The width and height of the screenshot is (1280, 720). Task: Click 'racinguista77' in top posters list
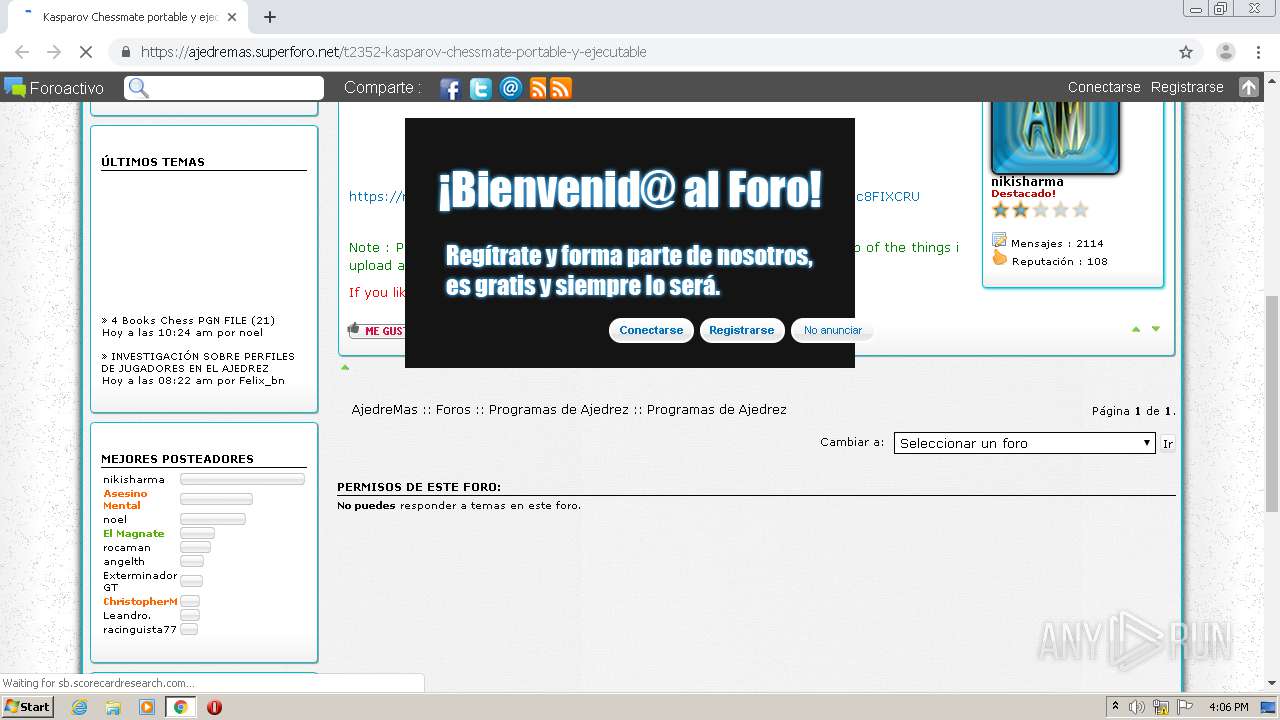tap(140, 629)
